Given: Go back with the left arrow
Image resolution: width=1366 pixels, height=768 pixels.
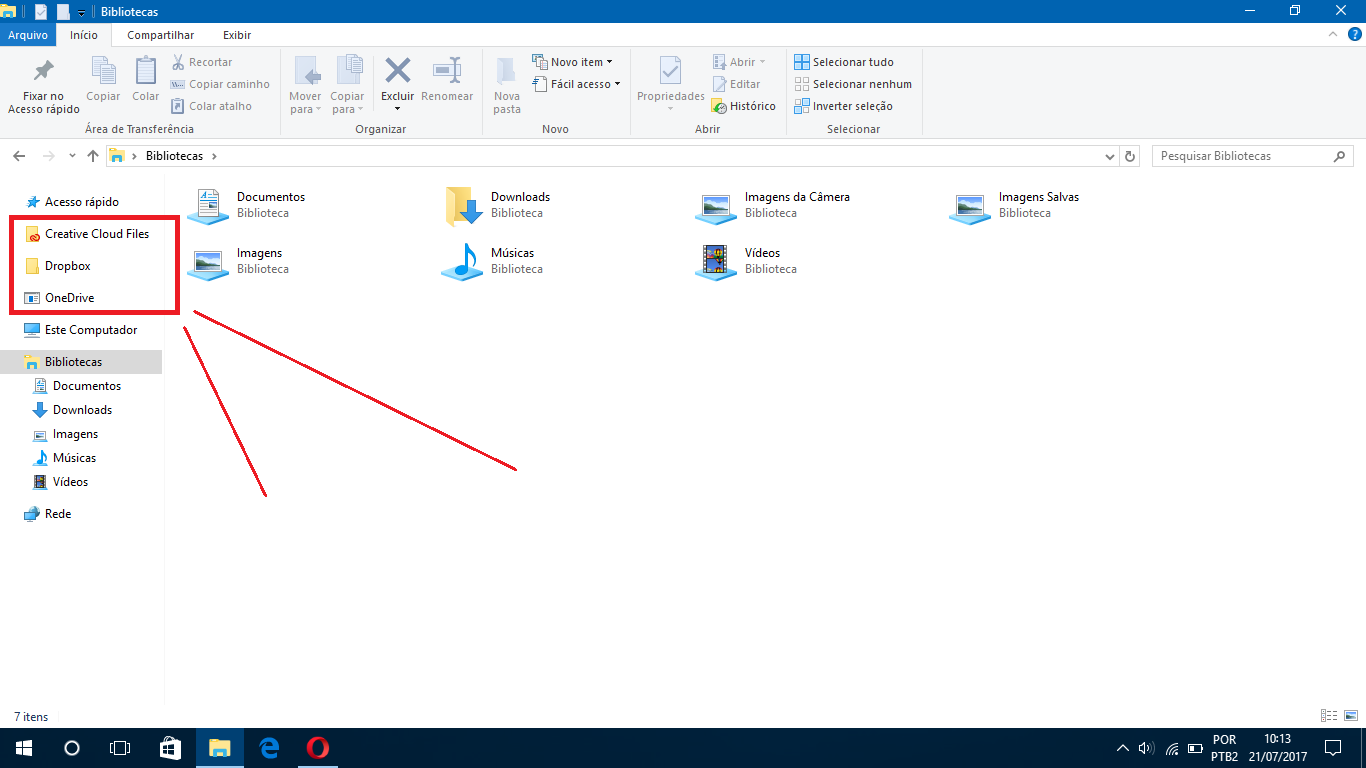Looking at the screenshot, I should click(20, 156).
